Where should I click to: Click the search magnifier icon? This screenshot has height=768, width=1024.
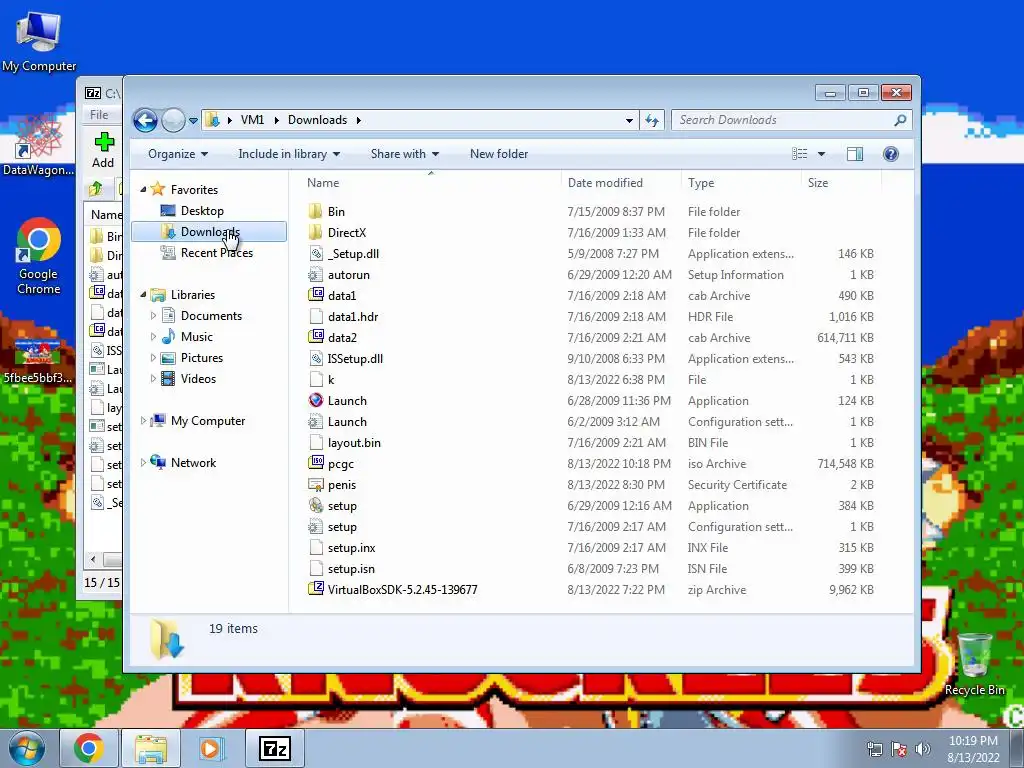pos(900,120)
